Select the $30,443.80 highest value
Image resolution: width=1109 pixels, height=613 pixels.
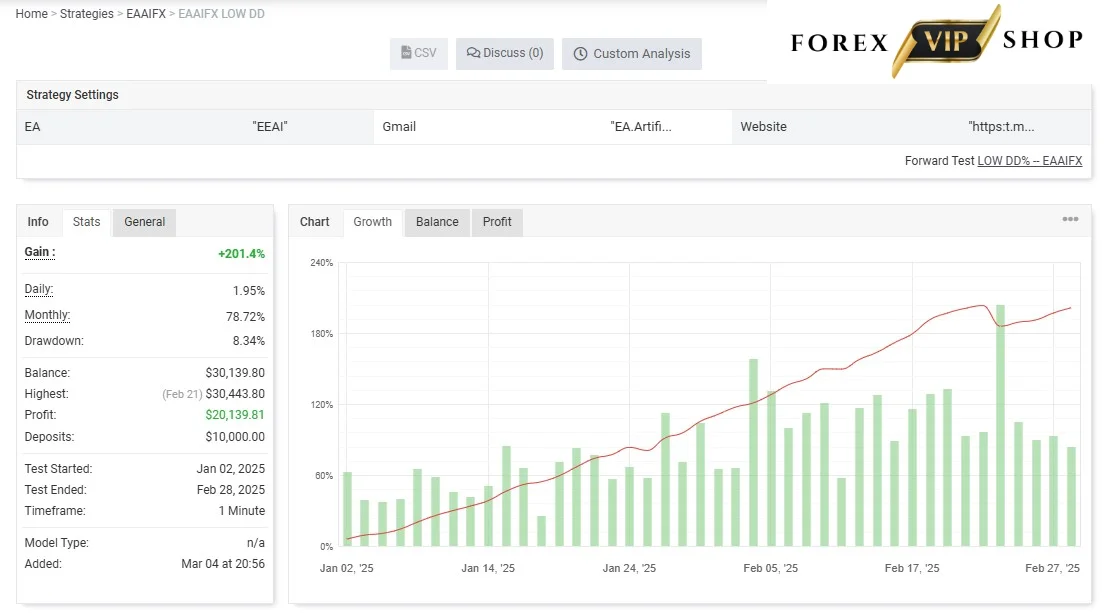coord(236,394)
